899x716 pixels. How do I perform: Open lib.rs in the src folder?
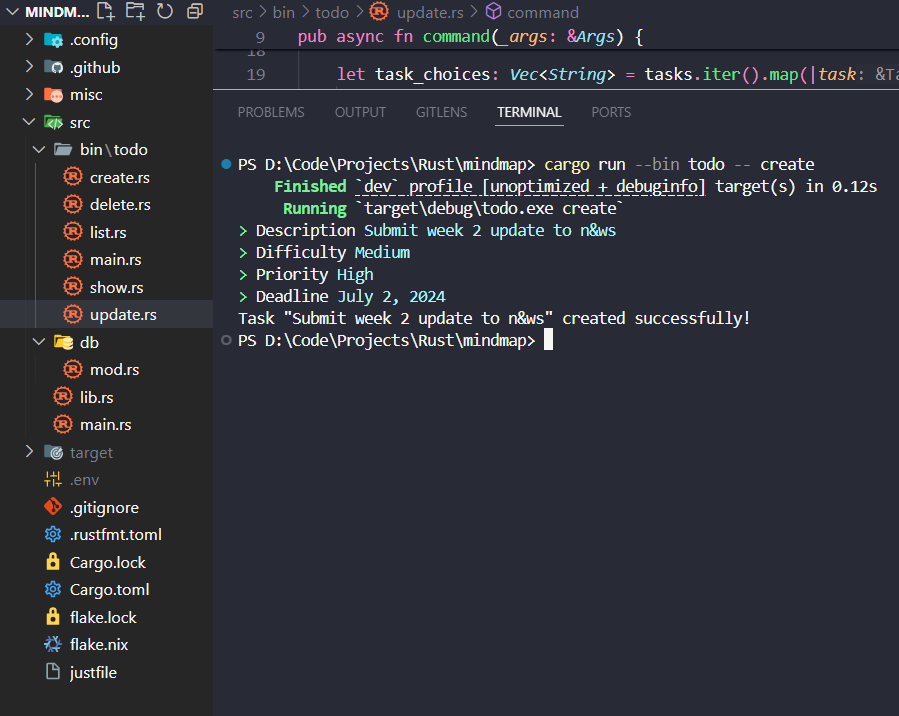click(x=96, y=397)
